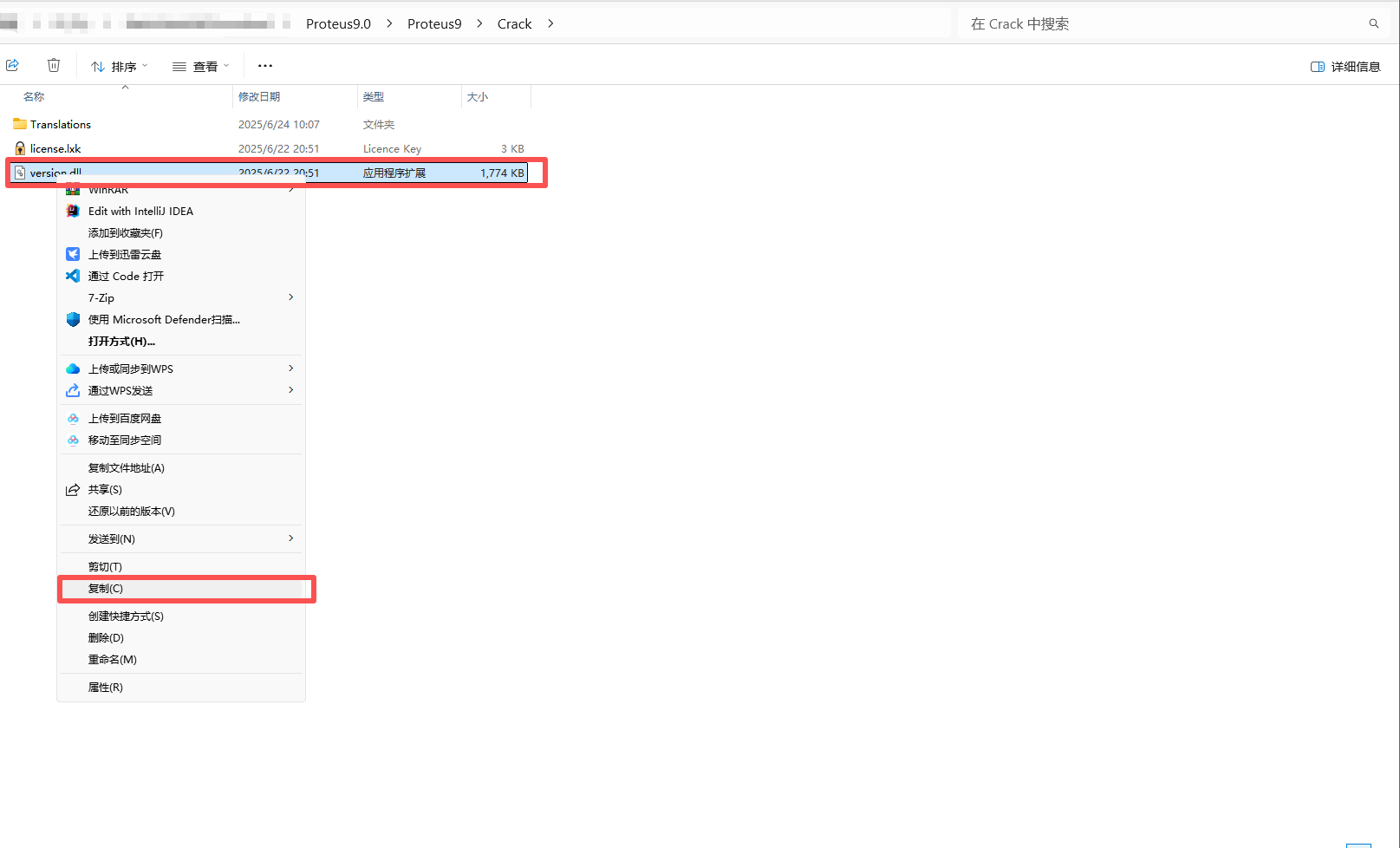
Task: Select the Translations folder icon
Action: click(x=20, y=124)
